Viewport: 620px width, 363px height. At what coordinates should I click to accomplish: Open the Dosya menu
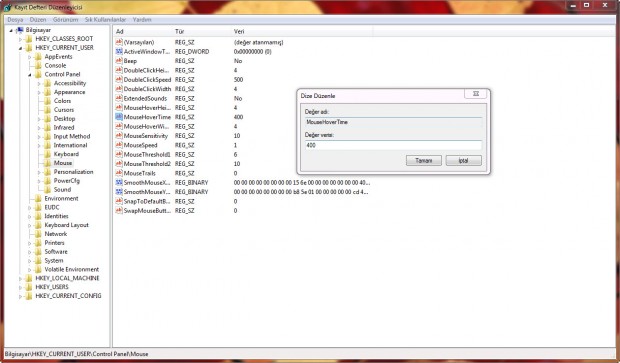coord(15,19)
